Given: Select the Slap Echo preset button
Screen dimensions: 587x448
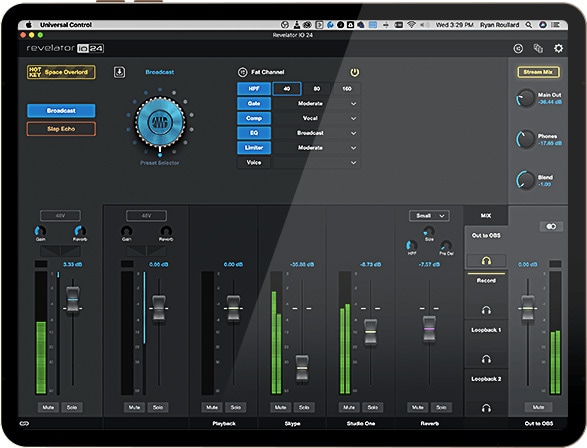Looking at the screenshot, I should 61,129.
